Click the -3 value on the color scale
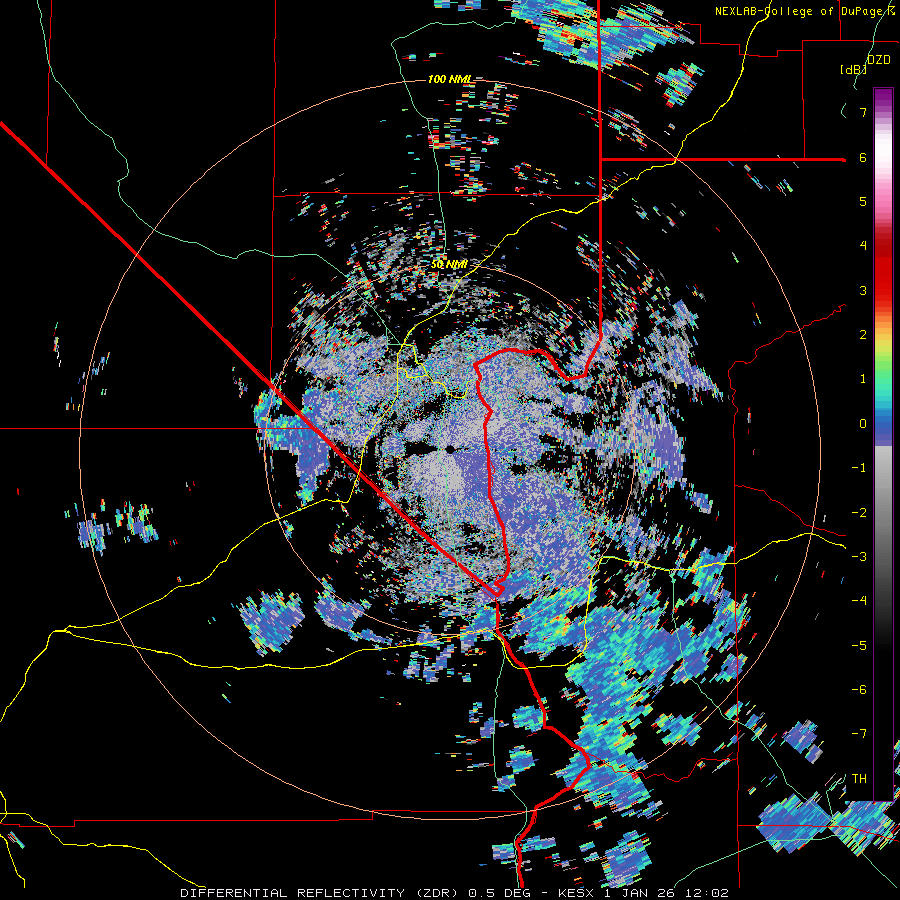The width and height of the screenshot is (900, 900). coord(859,556)
